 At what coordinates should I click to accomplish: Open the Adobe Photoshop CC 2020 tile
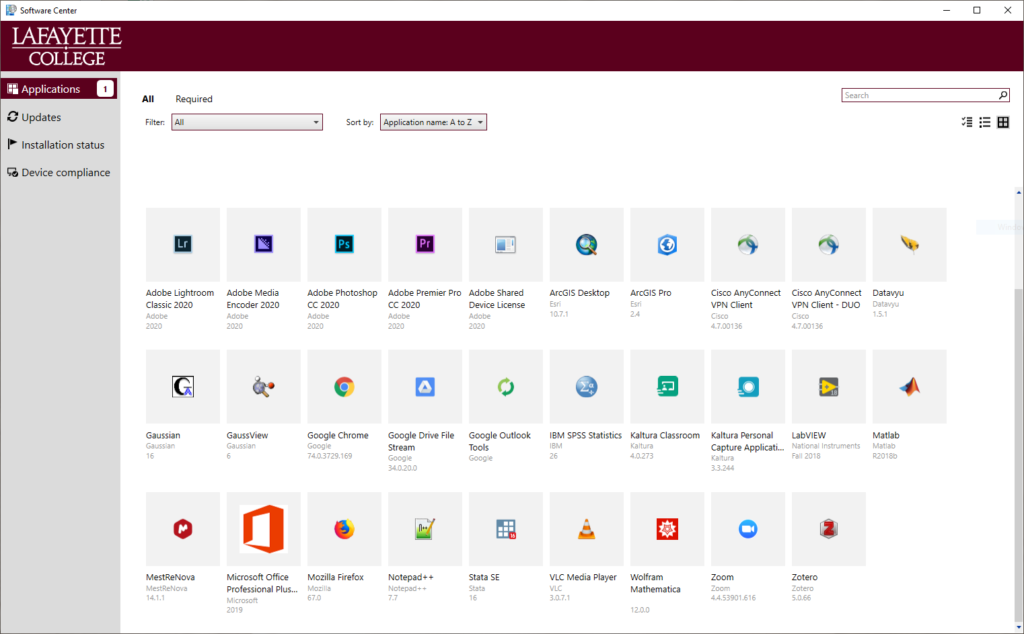point(343,244)
